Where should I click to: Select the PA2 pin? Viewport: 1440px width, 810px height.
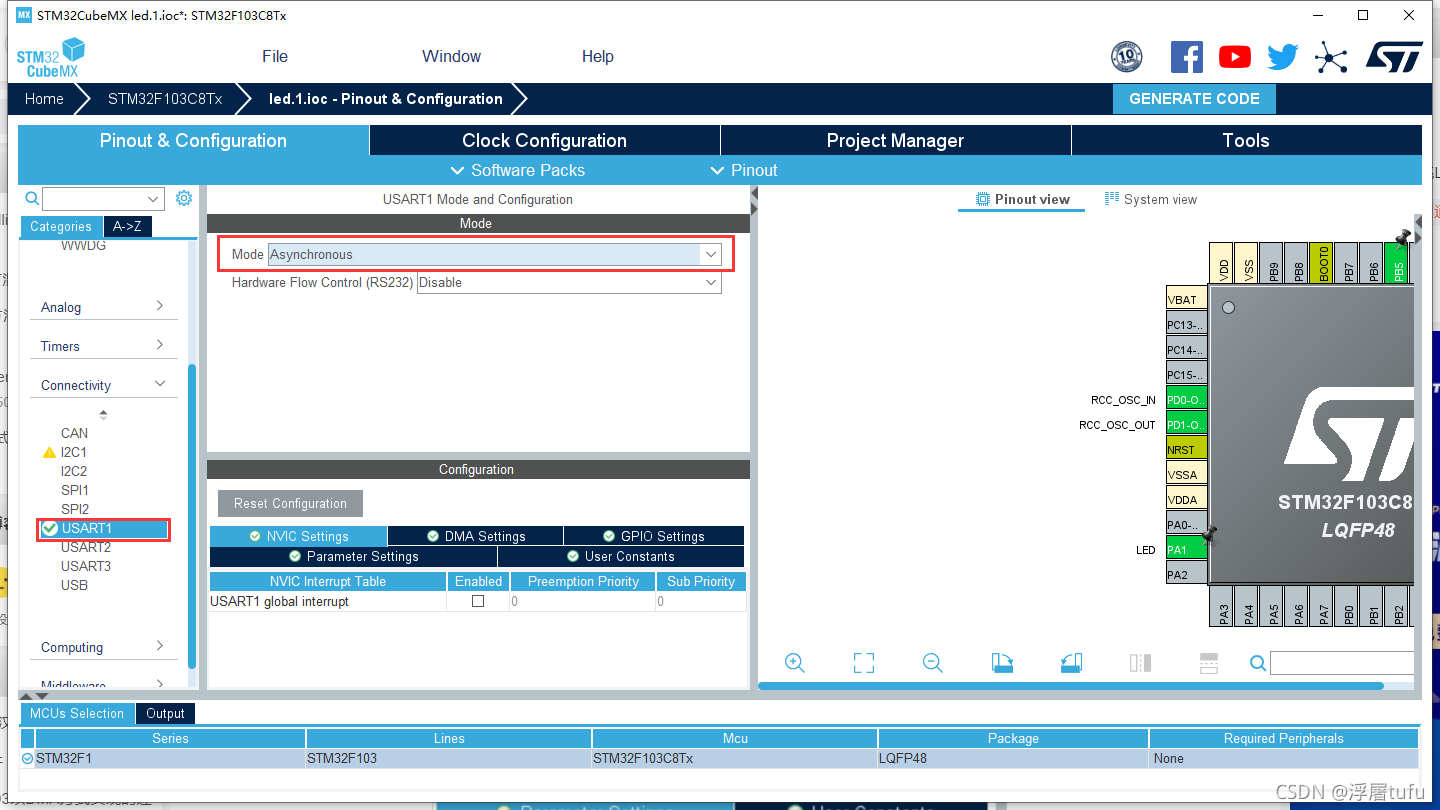coord(1187,575)
